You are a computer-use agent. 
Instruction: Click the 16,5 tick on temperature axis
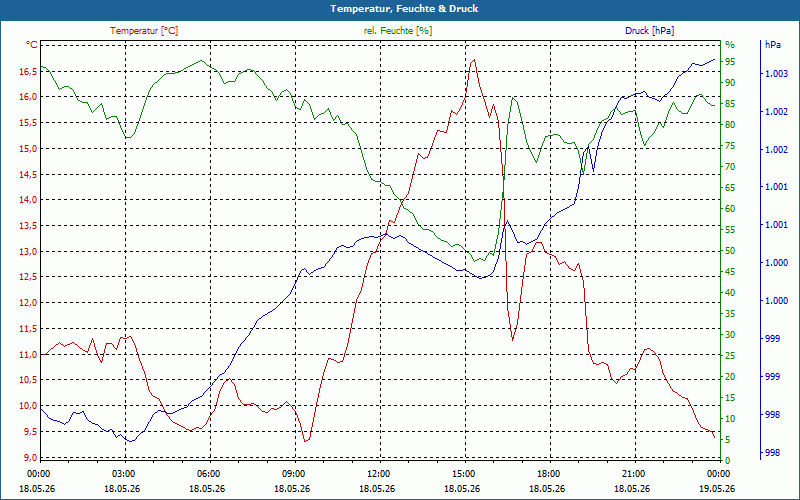tap(28, 71)
